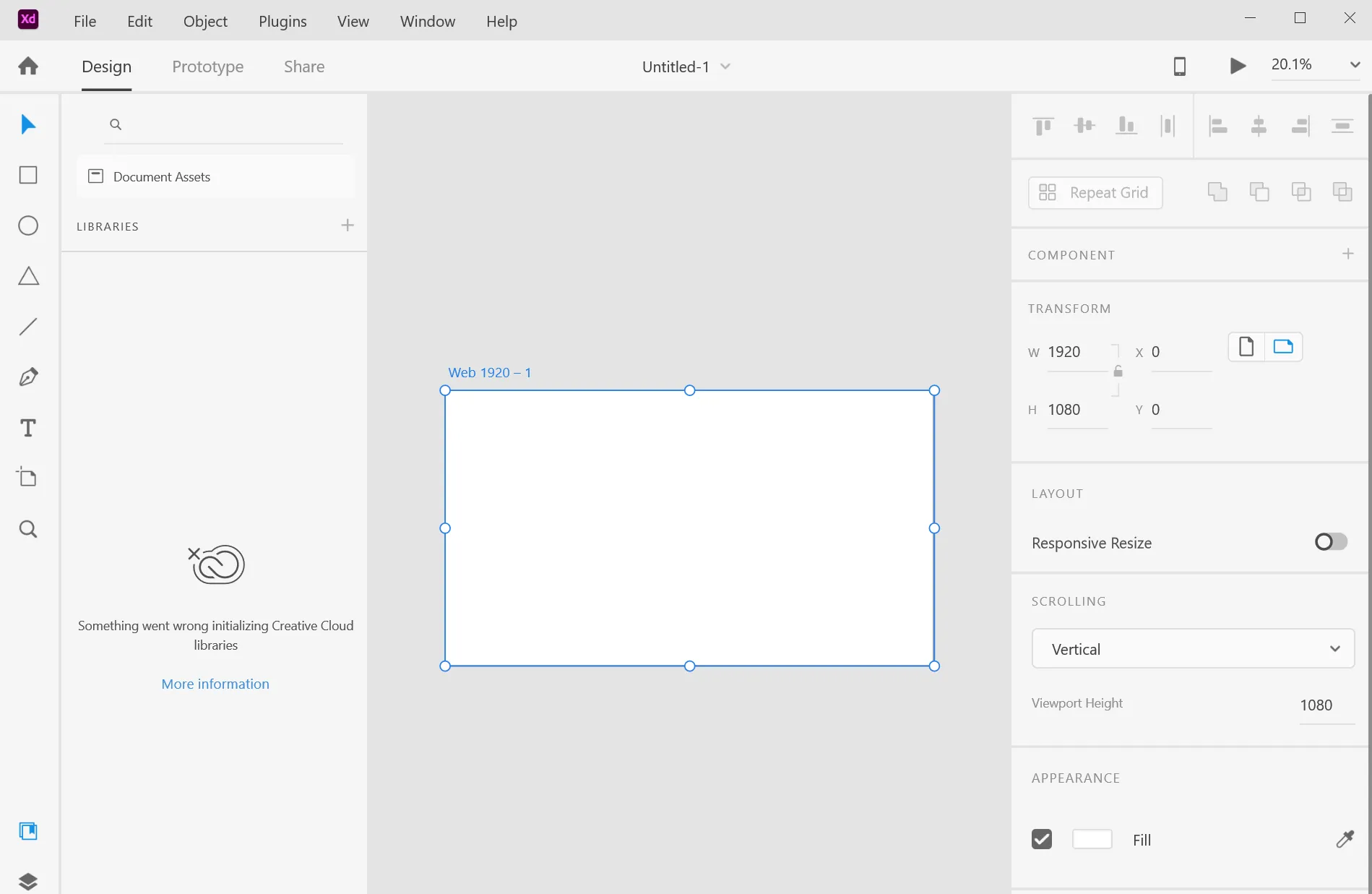
Task: Open the Plugins menu
Action: [282, 21]
